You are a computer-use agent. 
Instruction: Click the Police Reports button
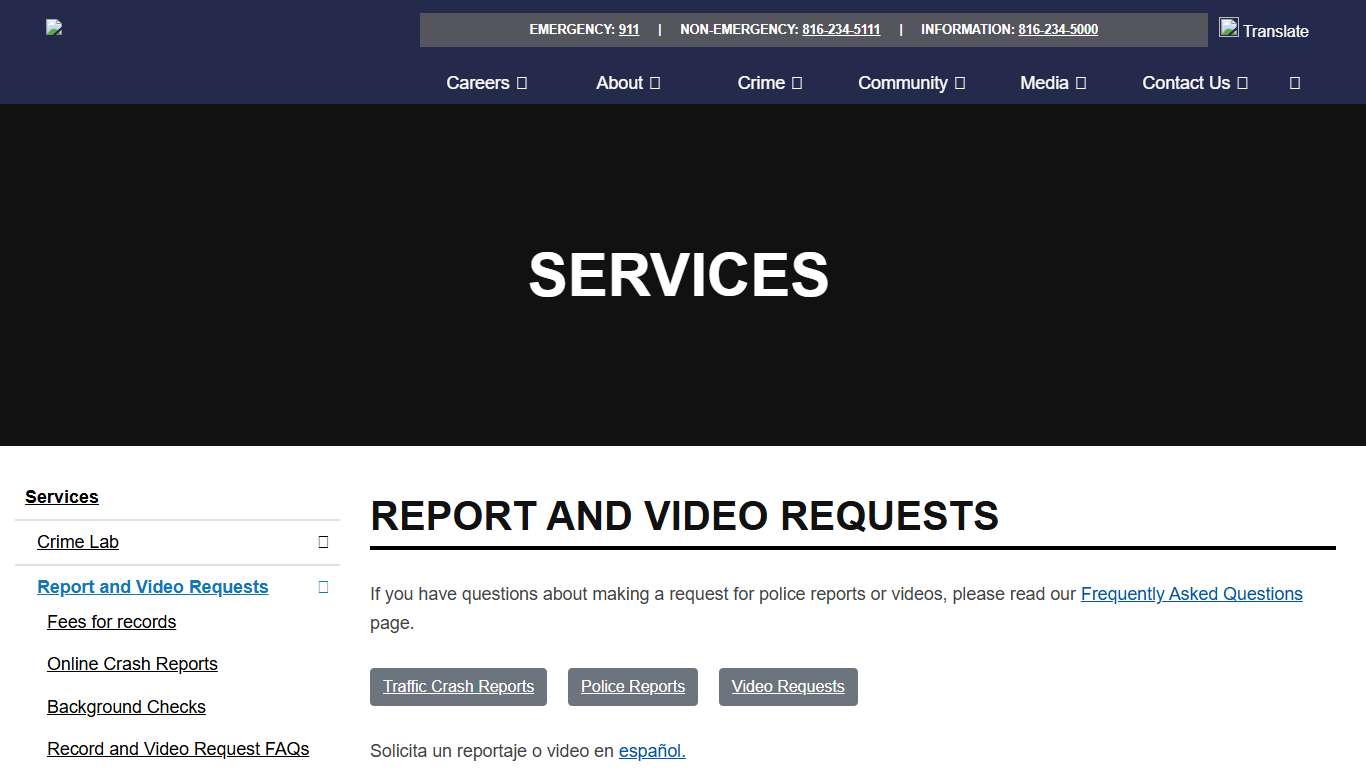point(632,687)
